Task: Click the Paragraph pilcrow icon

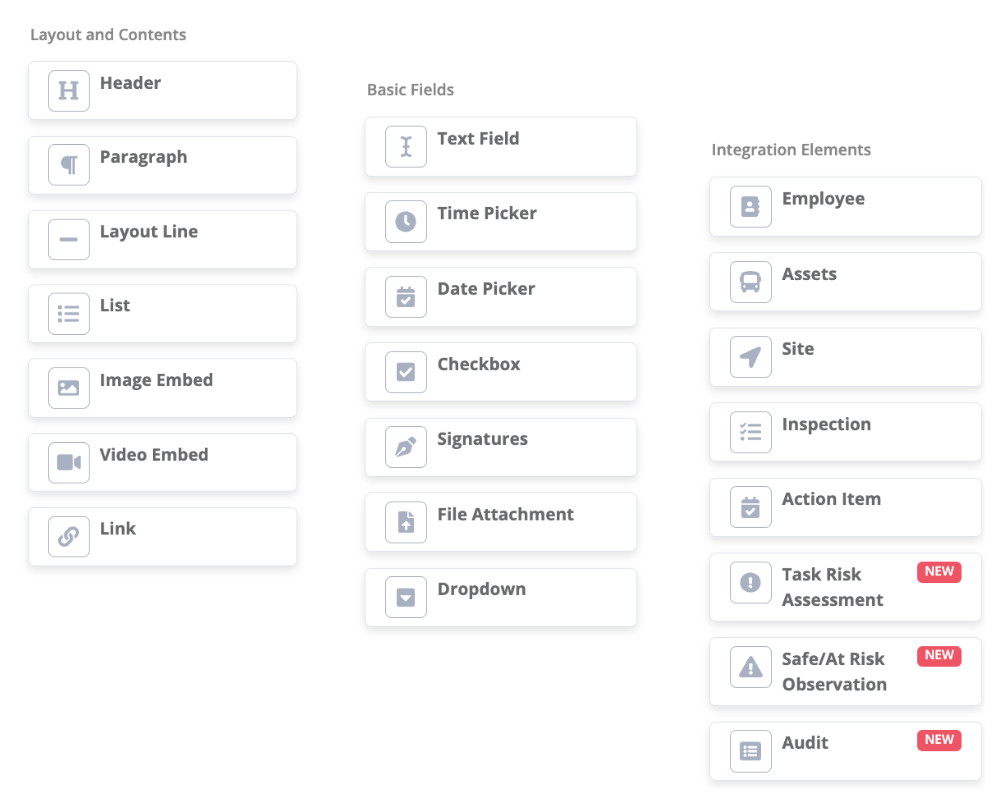Action: tap(68, 165)
